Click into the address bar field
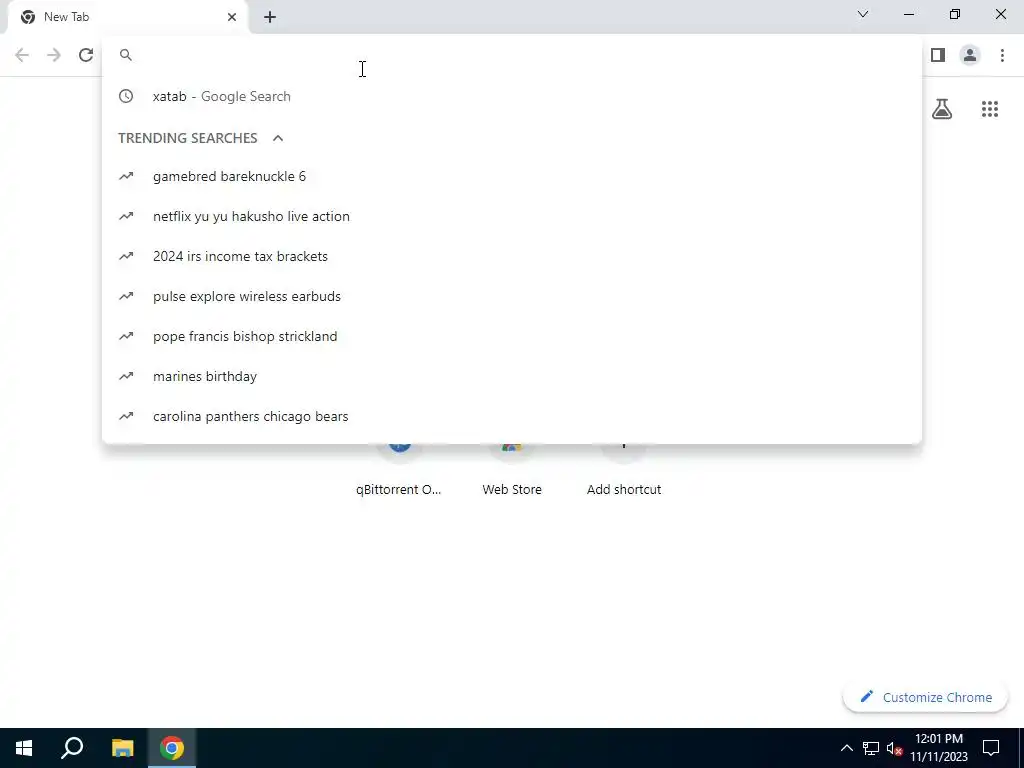 pos(512,55)
